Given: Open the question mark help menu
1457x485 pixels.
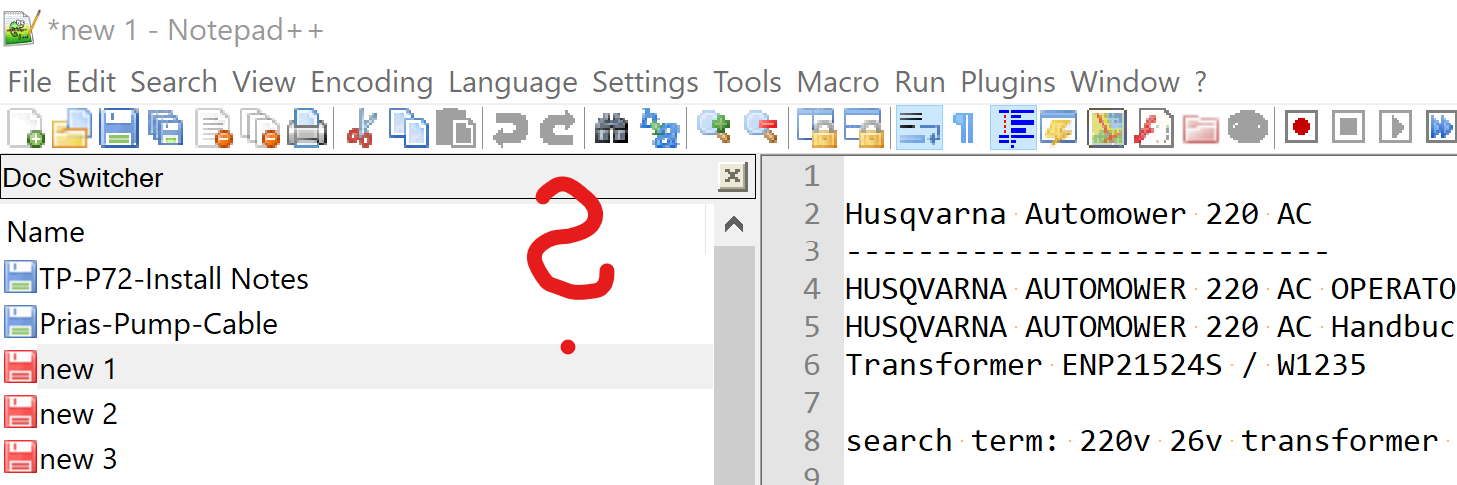Looking at the screenshot, I should 1201,82.
